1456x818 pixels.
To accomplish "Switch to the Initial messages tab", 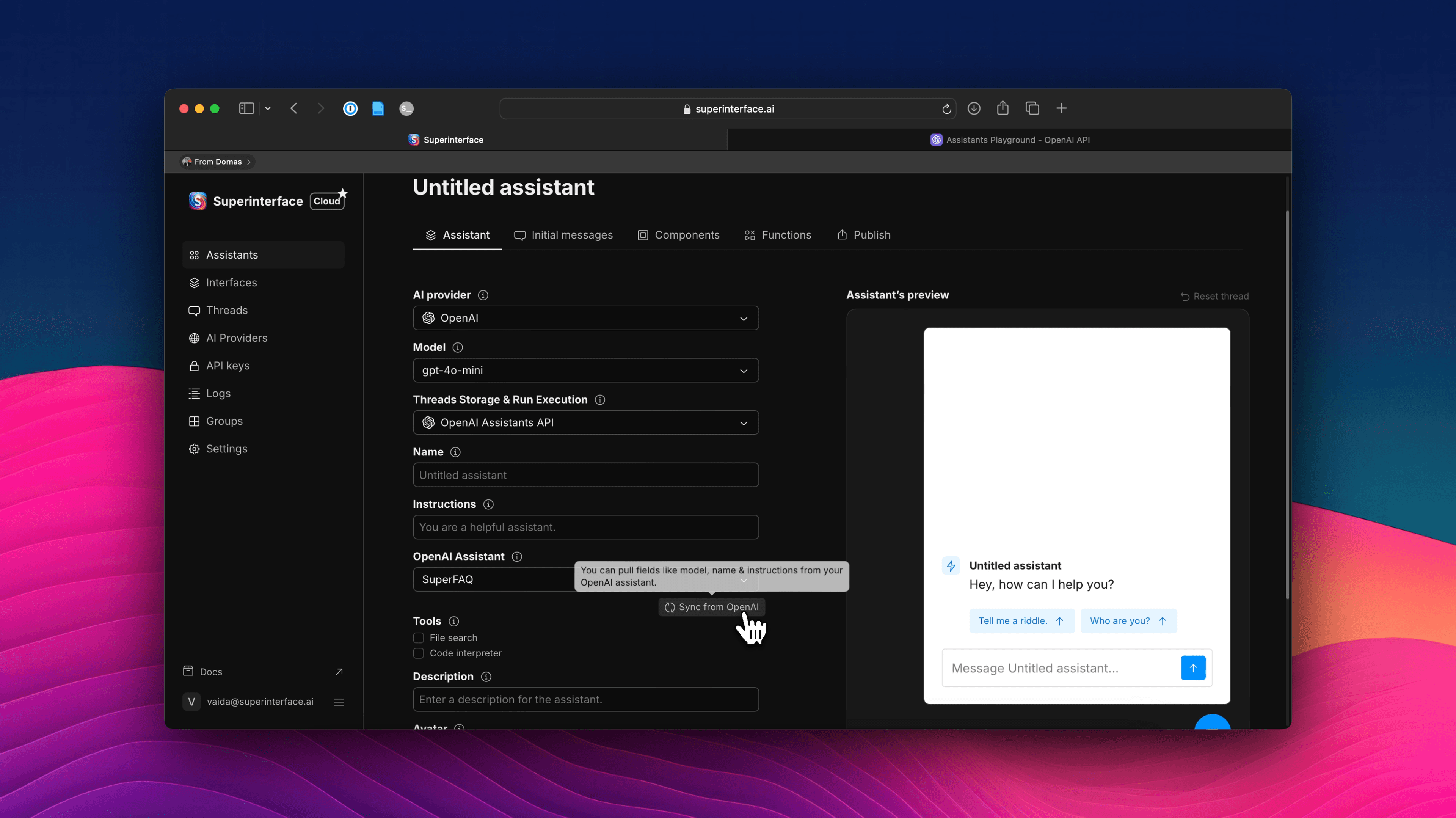I will [x=572, y=235].
